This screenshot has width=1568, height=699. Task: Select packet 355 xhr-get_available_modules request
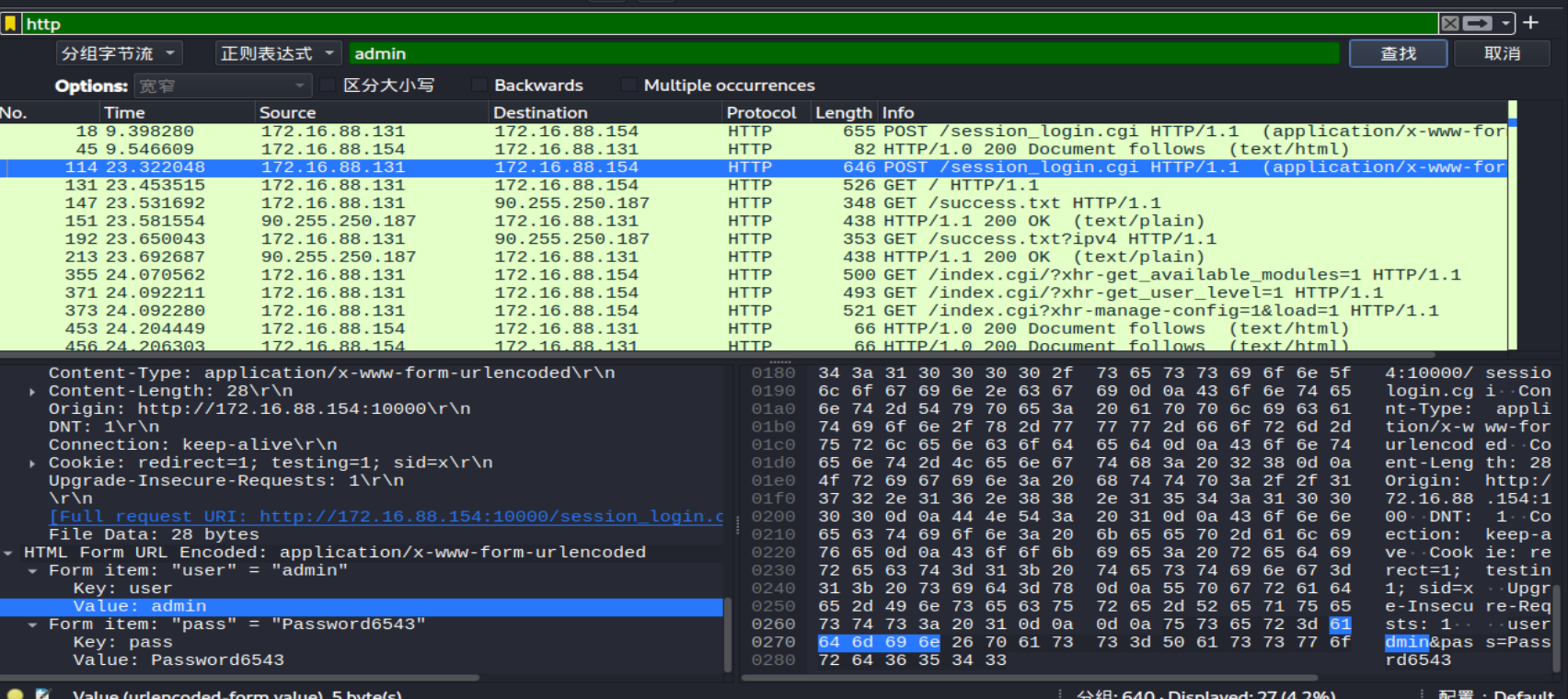(754, 275)
